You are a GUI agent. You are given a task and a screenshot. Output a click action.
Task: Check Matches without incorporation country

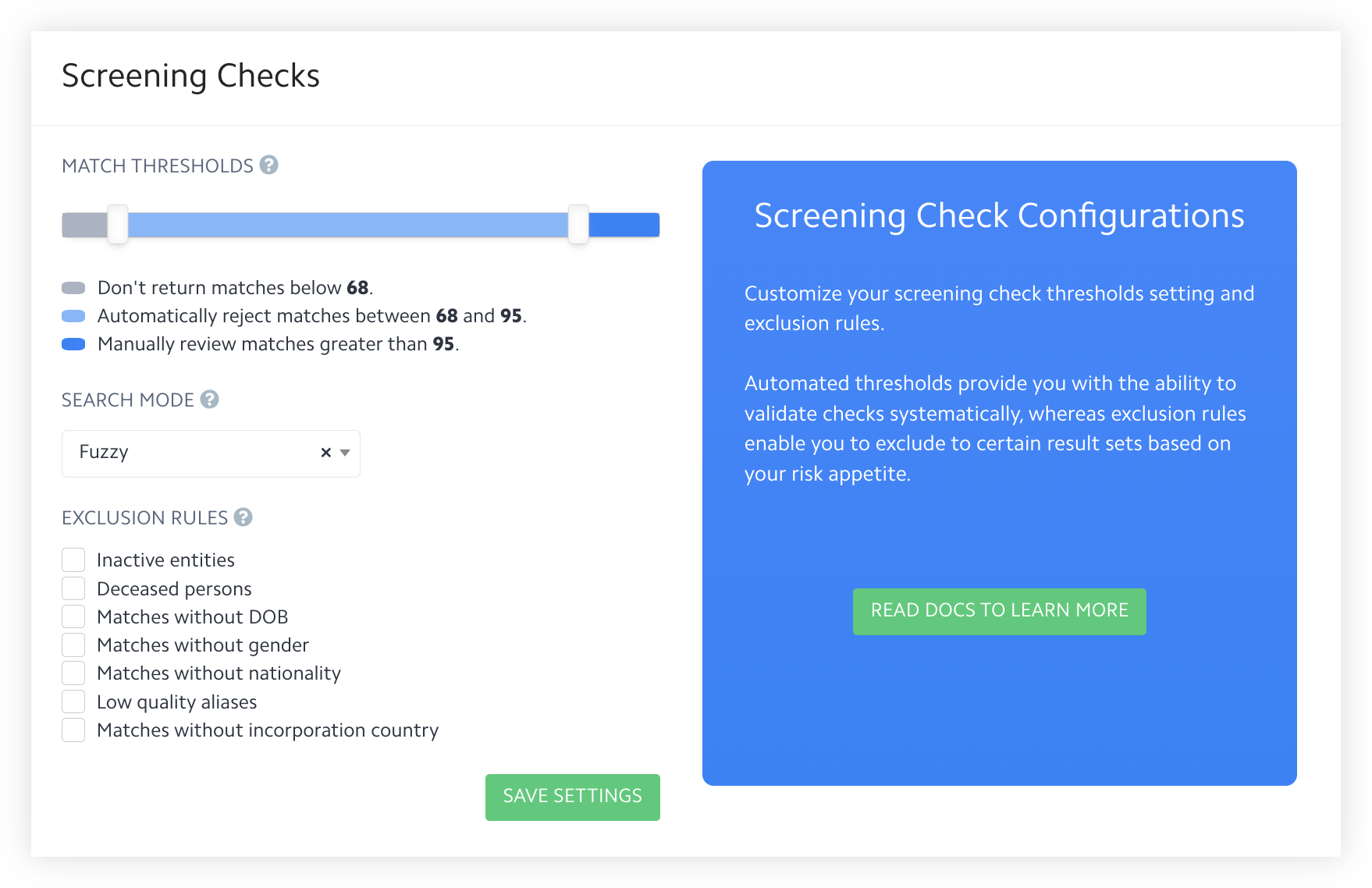point(73,730)
